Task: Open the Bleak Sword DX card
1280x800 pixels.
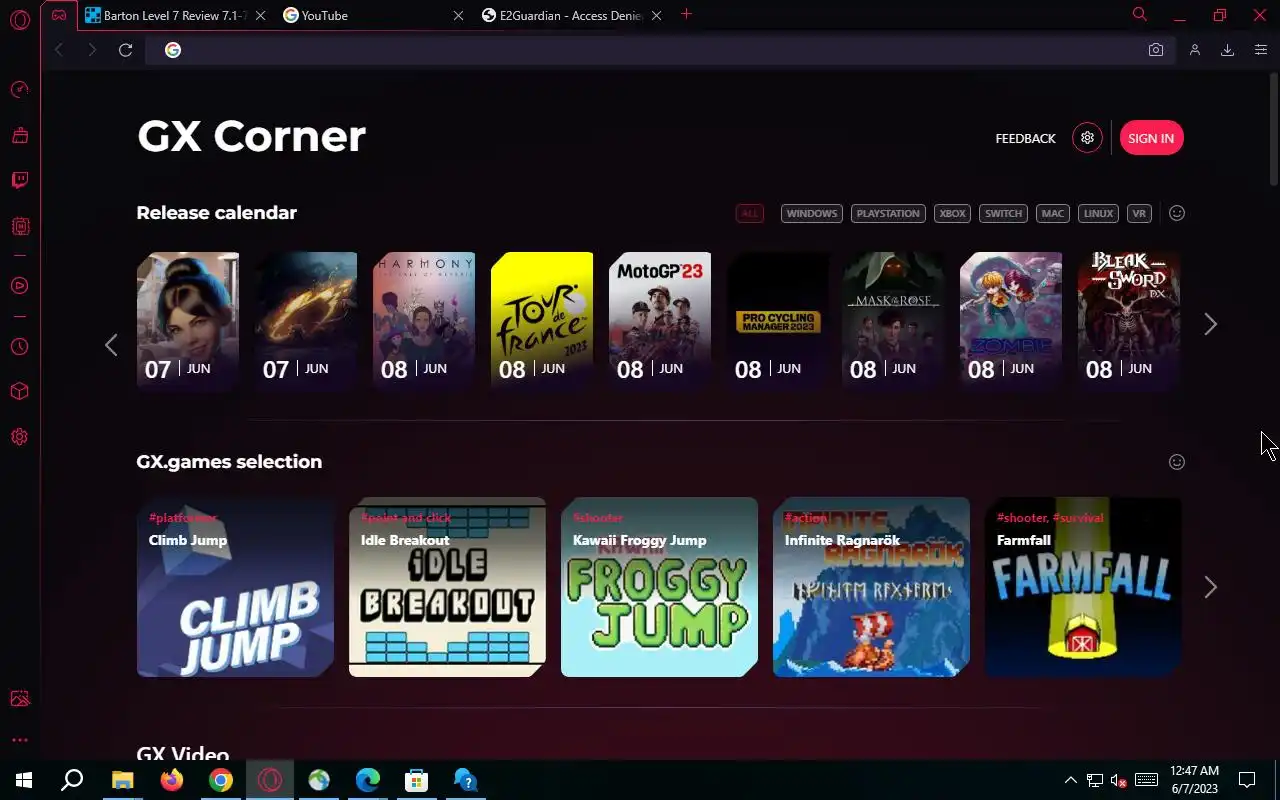Action: [x=1129, y=320]
